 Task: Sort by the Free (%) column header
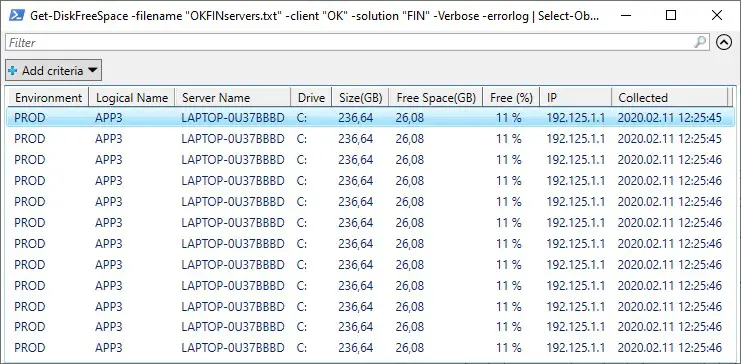[x=511, y=98]
